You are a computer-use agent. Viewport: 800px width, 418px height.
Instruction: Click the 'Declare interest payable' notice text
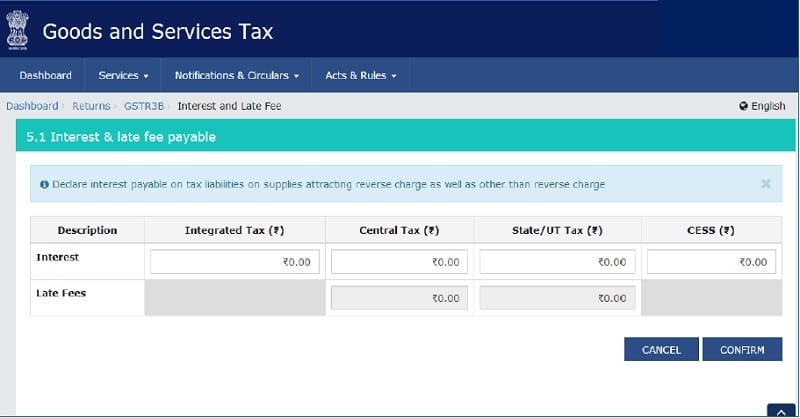click(329, 184)
